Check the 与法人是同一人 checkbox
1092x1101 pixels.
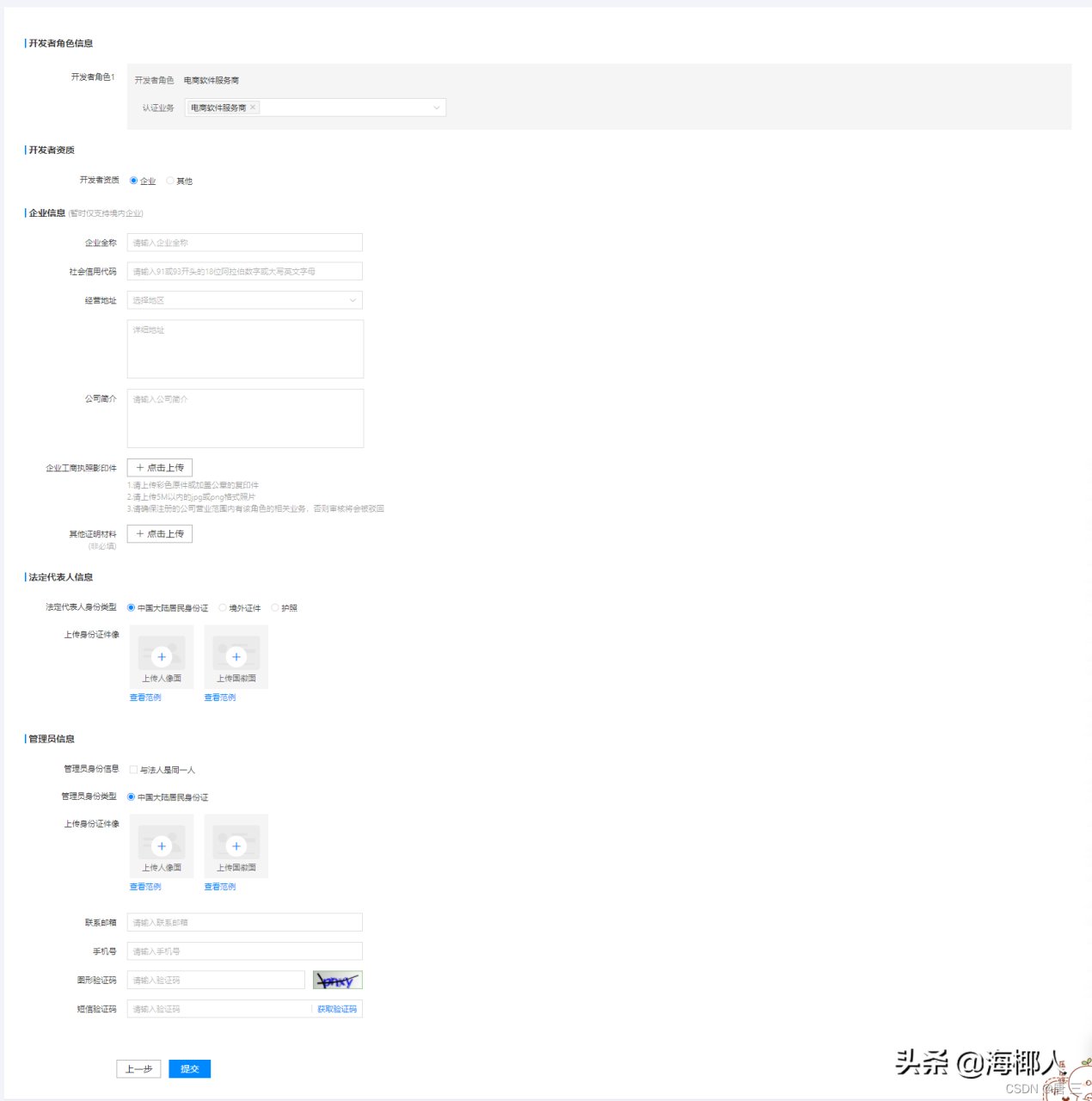pyautogui.click(x=134, y=770)
